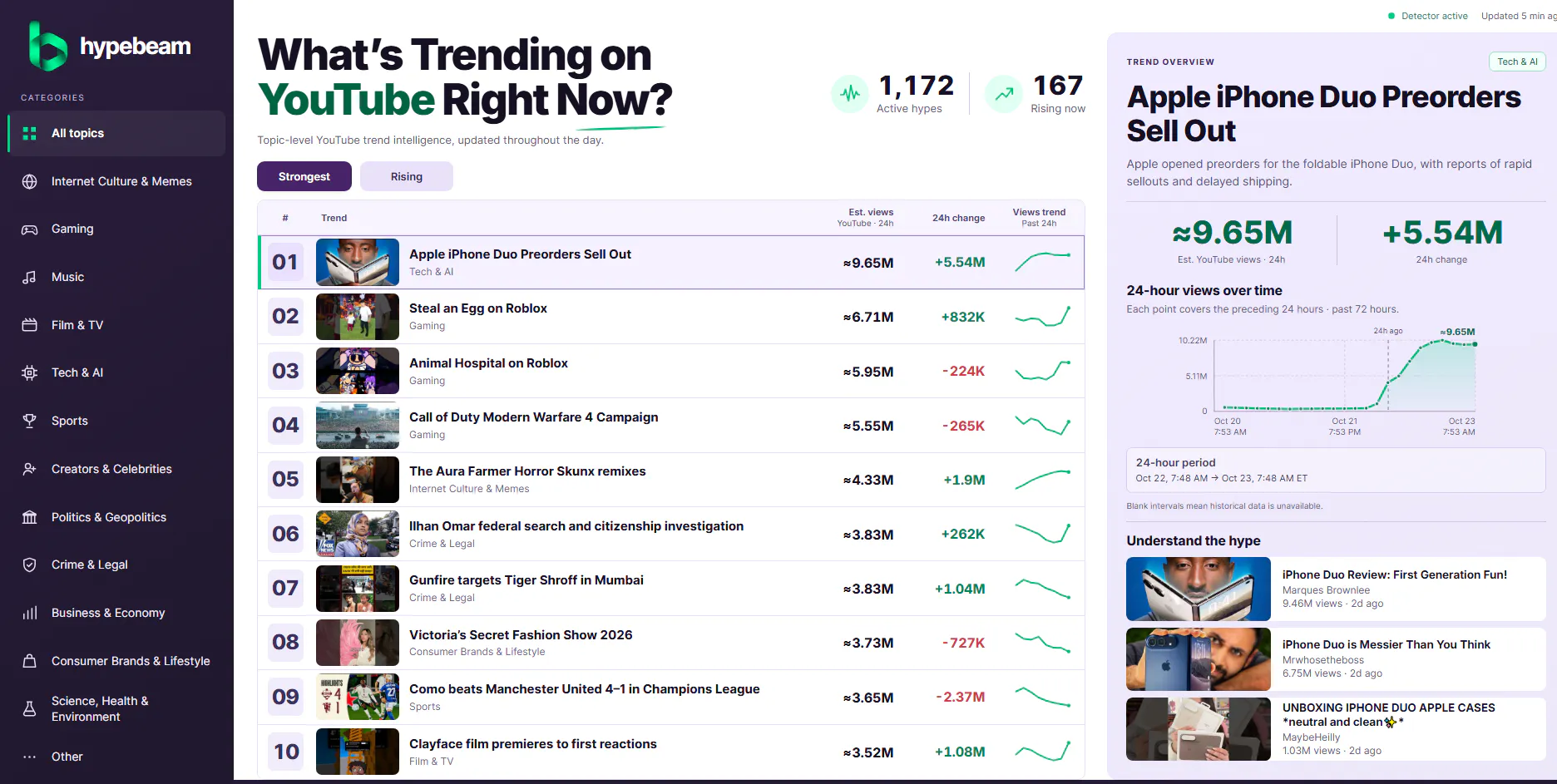Open the Music category label
The height and width of the screenshot is (784, 1557).
tap(67, 277)
